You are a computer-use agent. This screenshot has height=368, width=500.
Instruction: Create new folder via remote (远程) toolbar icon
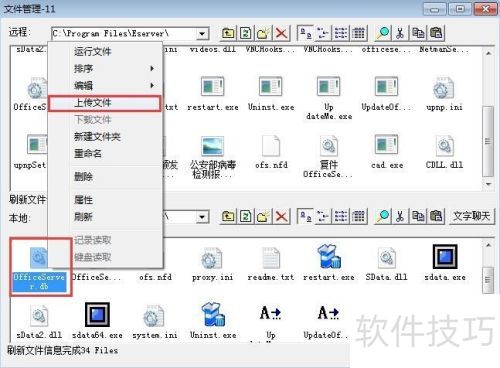[263, 33]
